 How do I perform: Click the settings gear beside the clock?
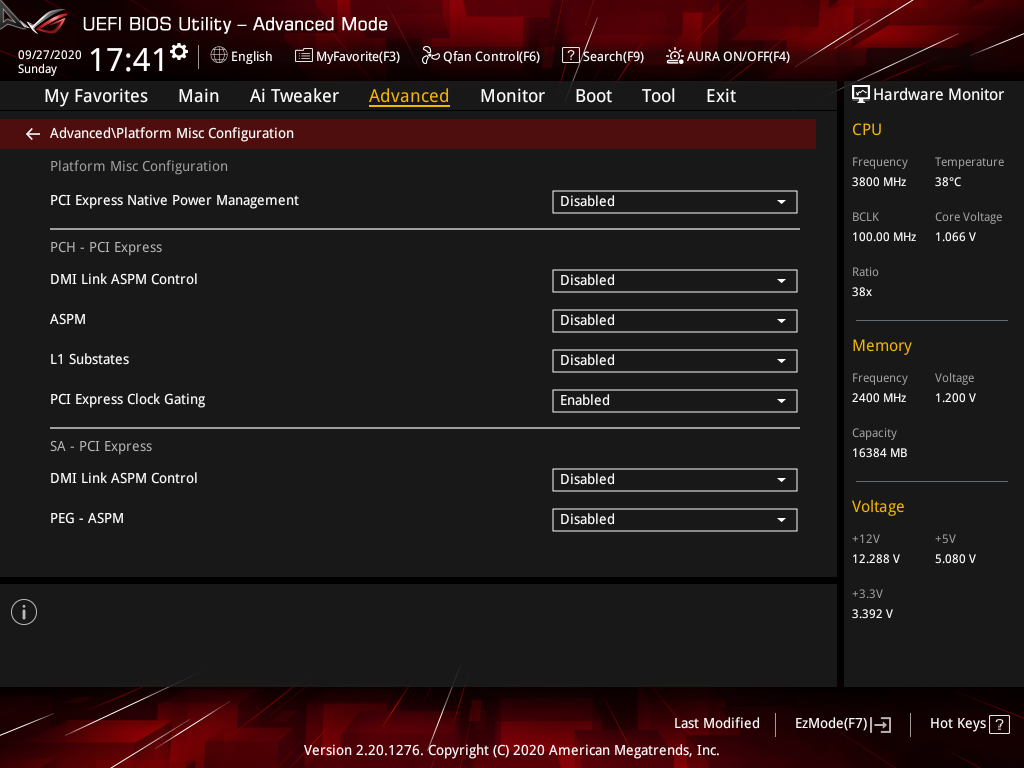point(179,52)
